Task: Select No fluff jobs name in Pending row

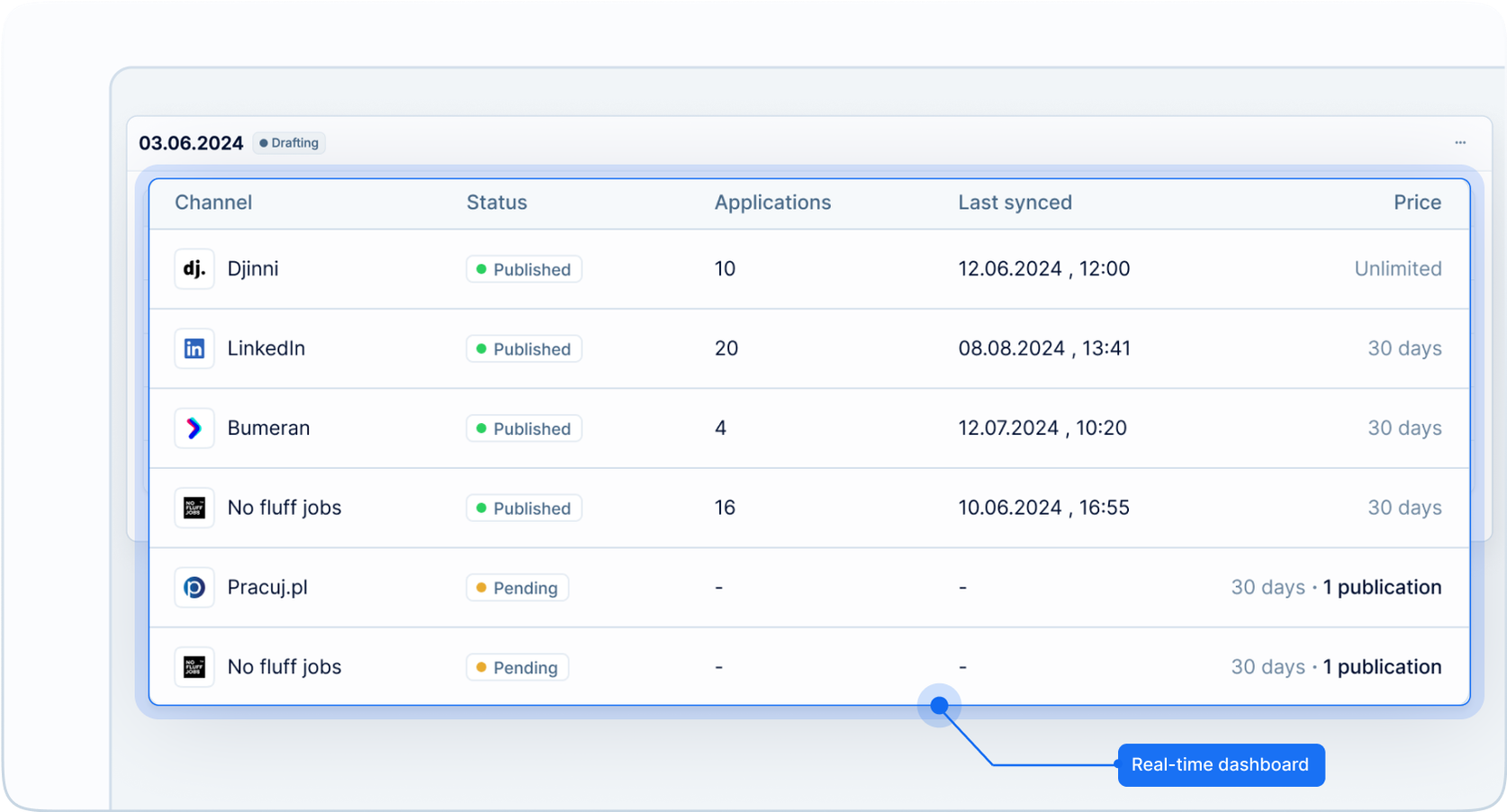Action: pyautogui.click(x=284, y=667)
